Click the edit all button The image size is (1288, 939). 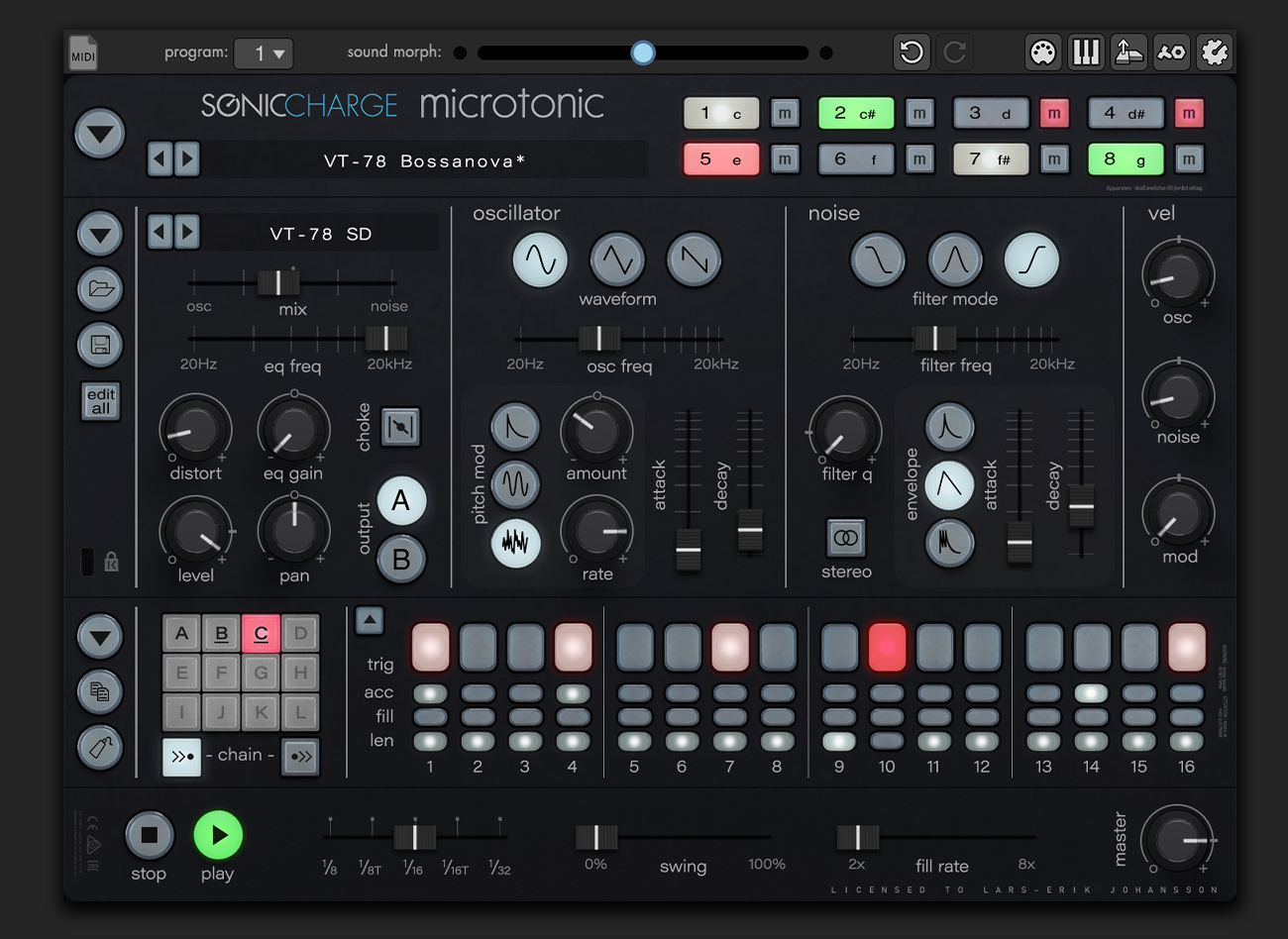click(x=100, y=401)
